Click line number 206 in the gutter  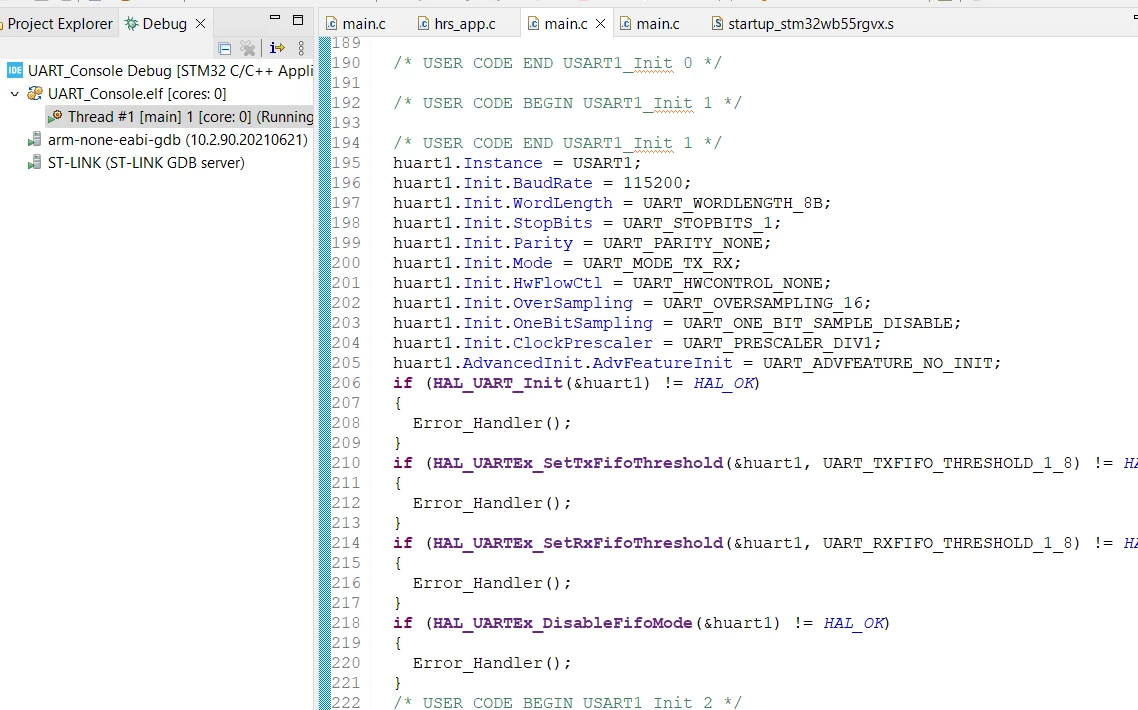click(346, 383)
